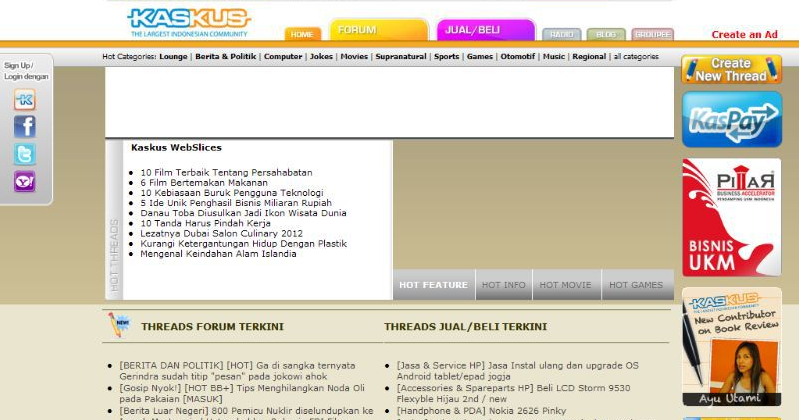Open the Gerindra 'pesan' jokowi ahok thread
The image size is (799, 420).
[x=237, y=371]
